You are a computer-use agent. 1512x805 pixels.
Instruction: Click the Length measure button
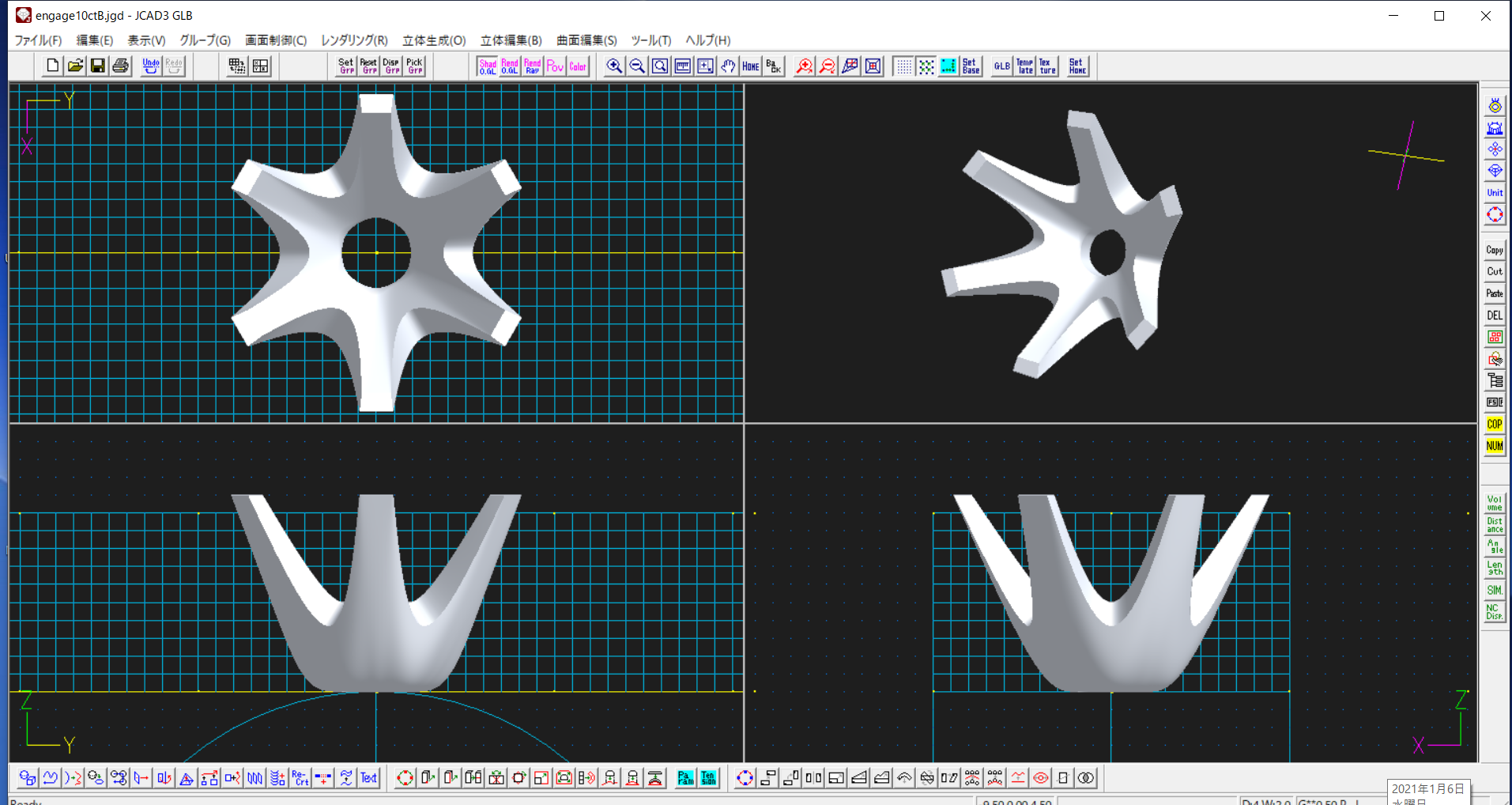pos(1495,569)
